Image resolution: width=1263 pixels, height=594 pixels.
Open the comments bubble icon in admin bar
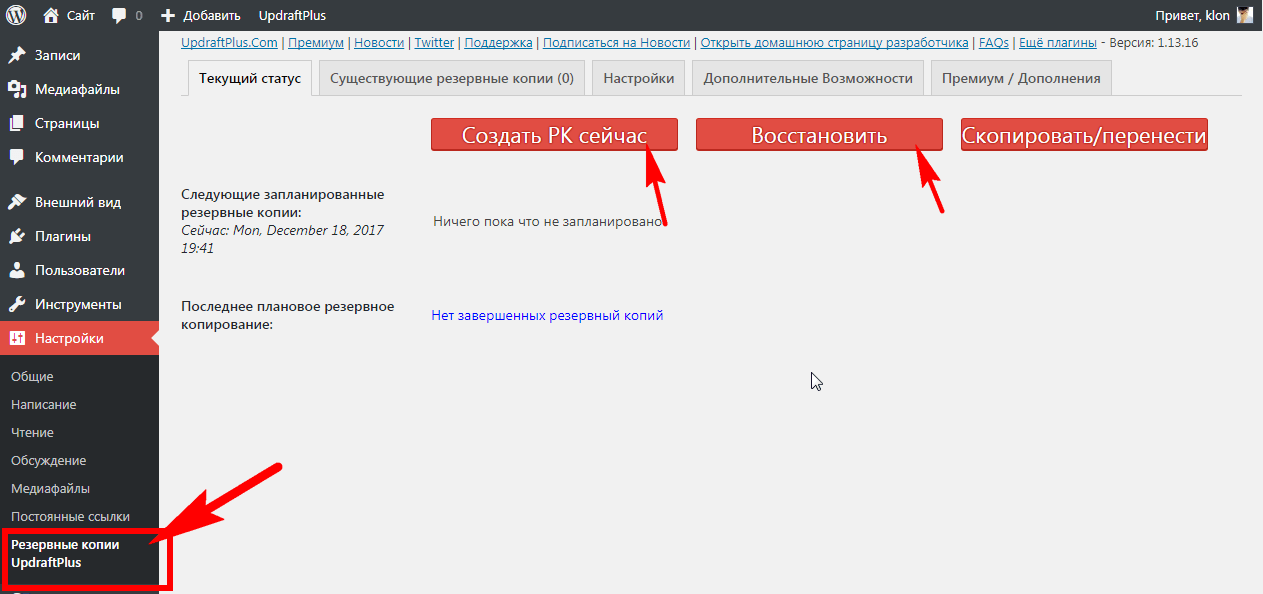coord(120,16)
